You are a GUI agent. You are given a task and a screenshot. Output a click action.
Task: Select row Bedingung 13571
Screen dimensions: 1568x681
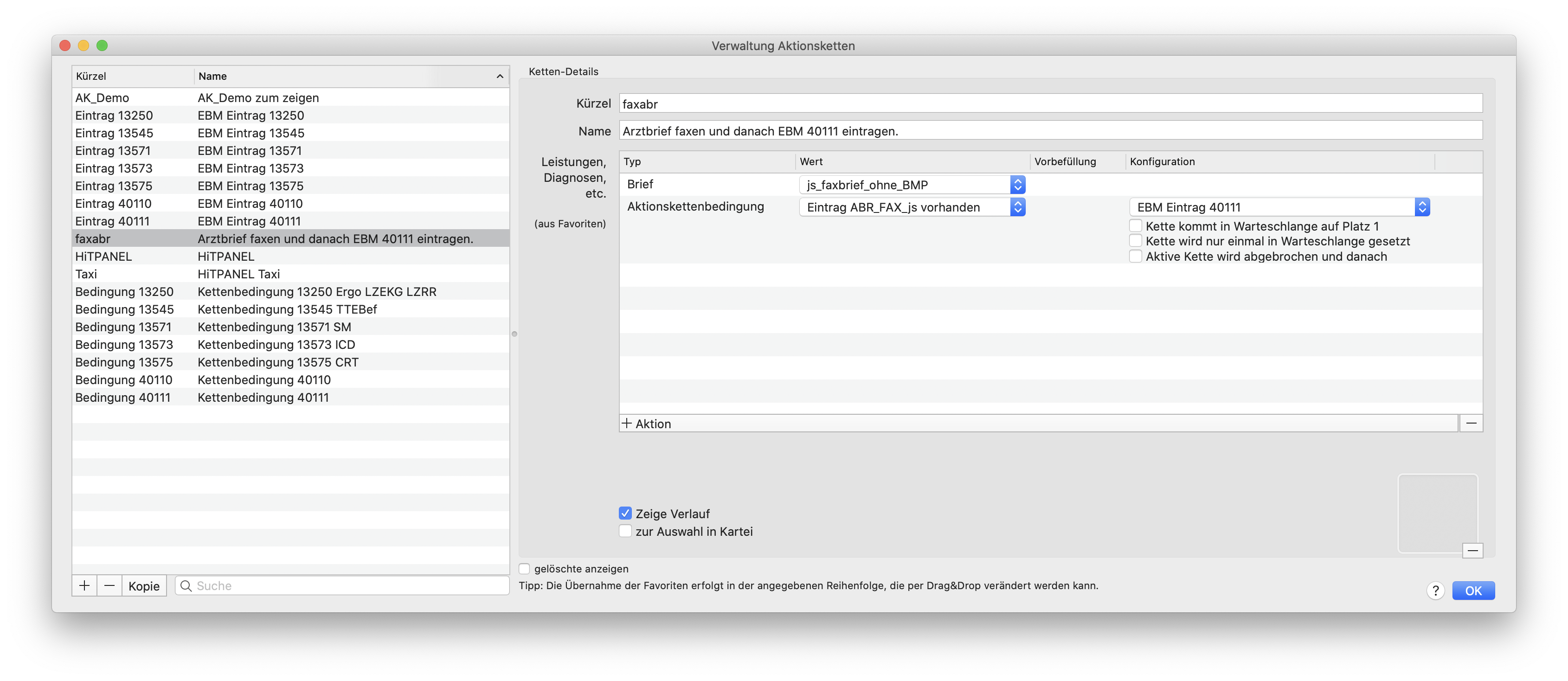(x=291, y=327)
